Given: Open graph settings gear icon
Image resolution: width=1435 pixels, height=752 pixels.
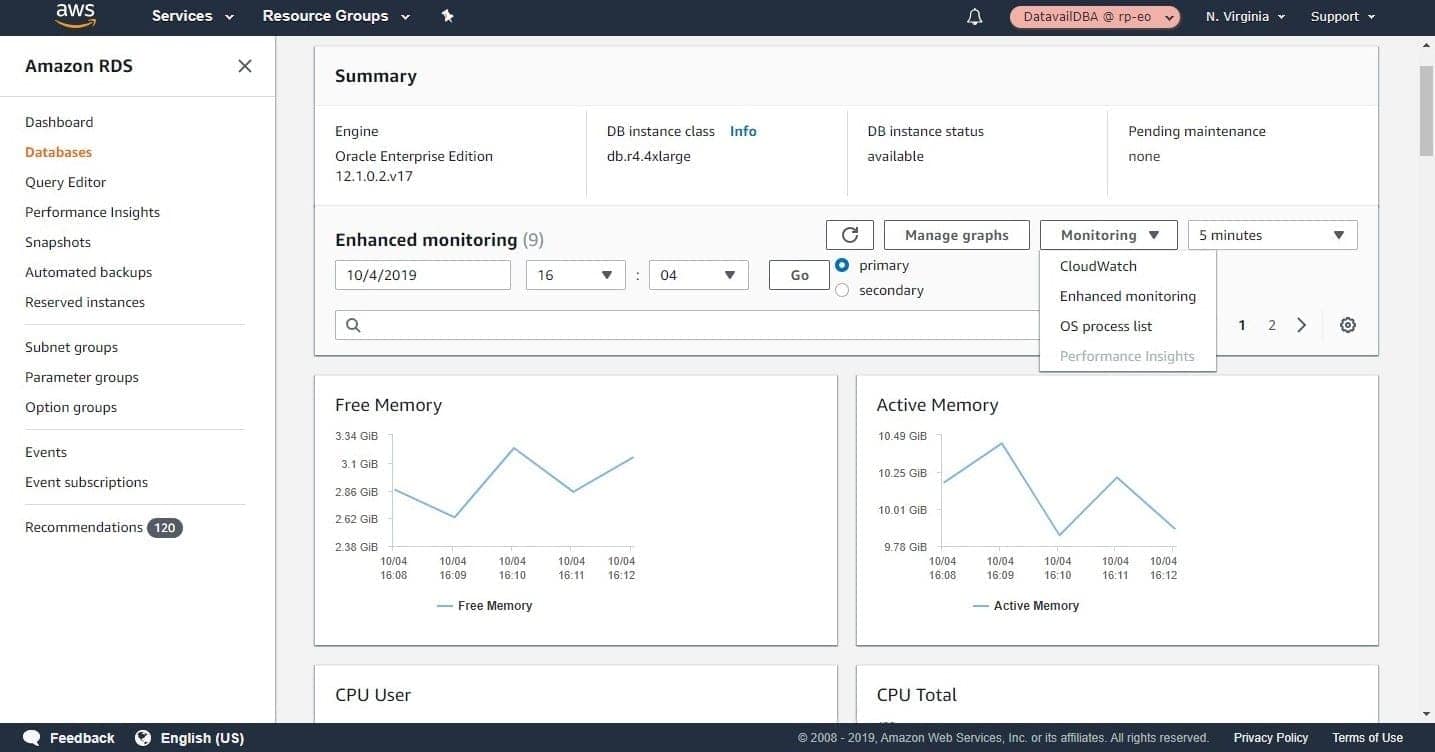Looking at the screenshot, I should click(1348, 325).
